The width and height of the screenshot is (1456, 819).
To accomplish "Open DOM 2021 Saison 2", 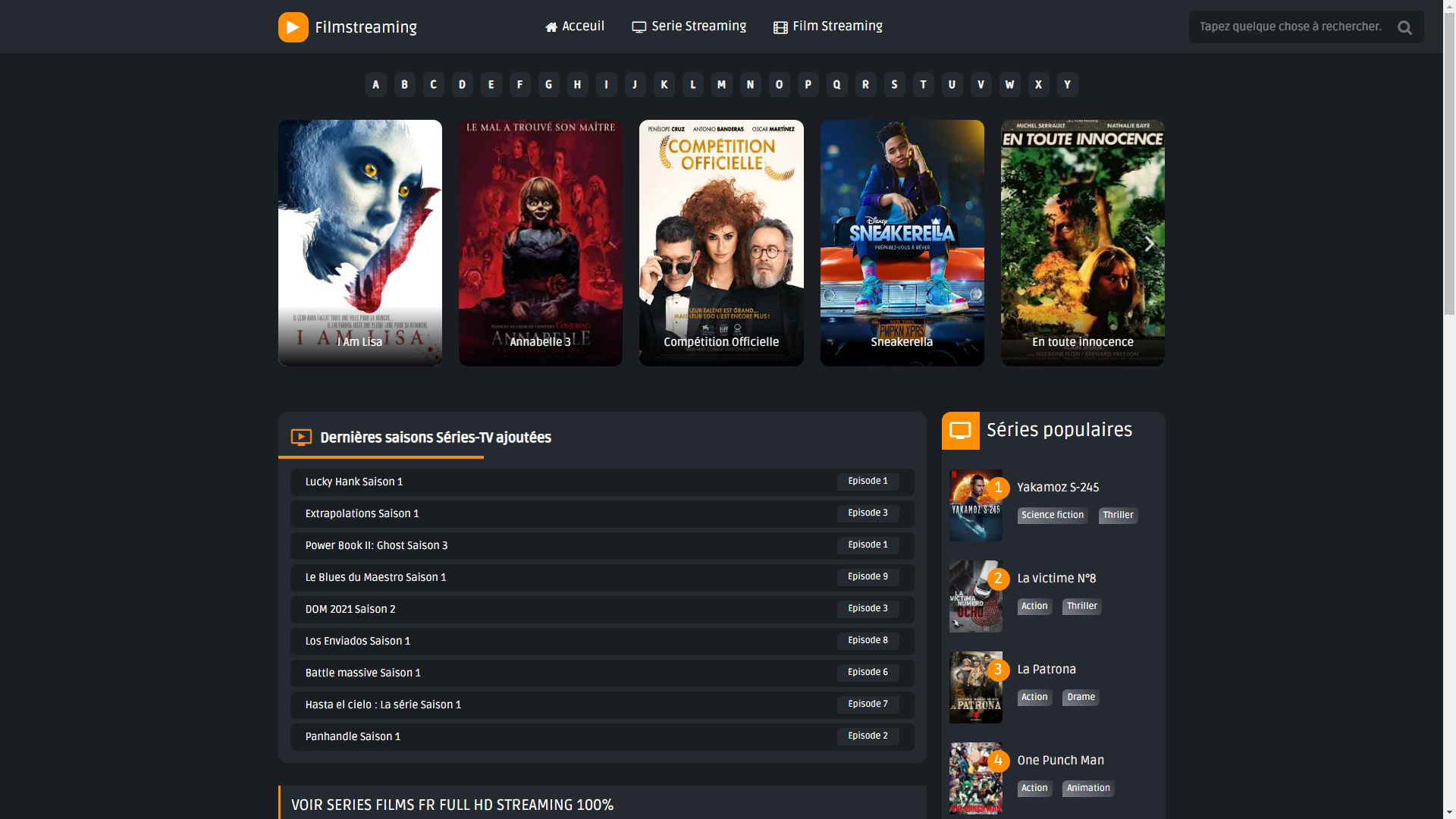I will pyautogui.click(x=602, y=610).
